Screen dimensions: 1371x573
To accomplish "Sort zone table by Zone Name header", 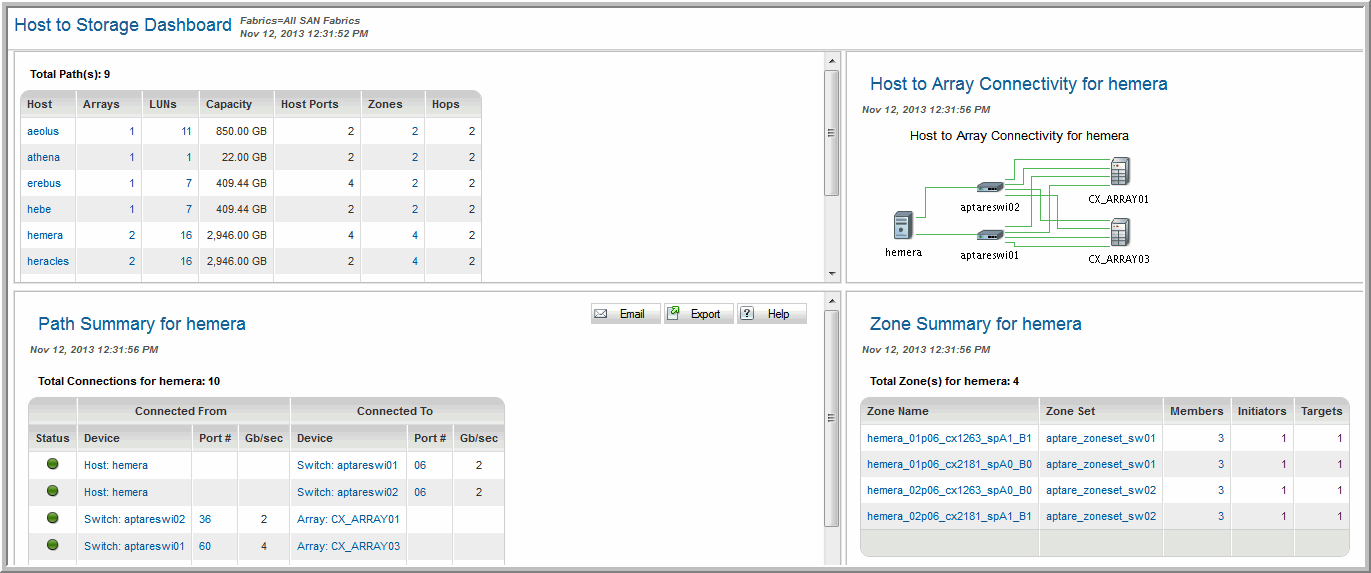I will (897, 411).
